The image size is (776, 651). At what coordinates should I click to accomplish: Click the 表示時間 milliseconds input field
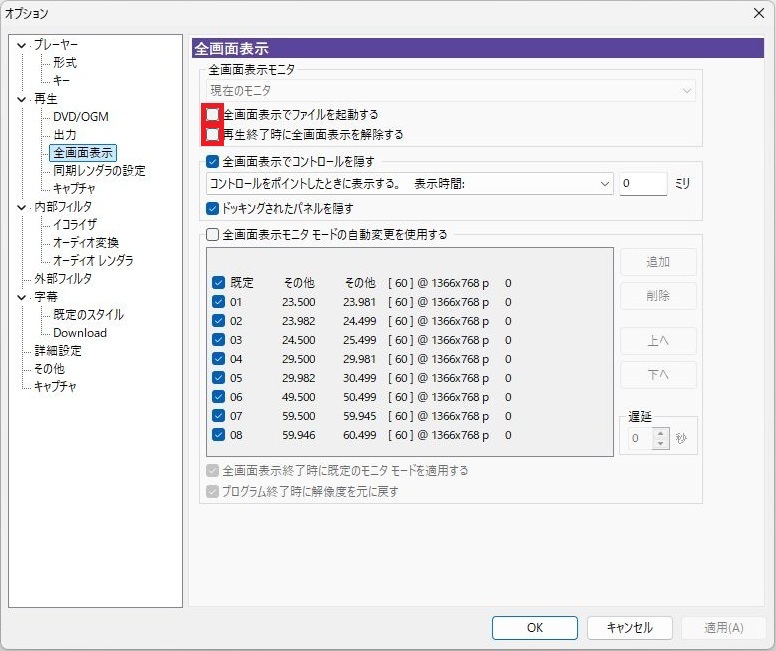pos(642,184)
